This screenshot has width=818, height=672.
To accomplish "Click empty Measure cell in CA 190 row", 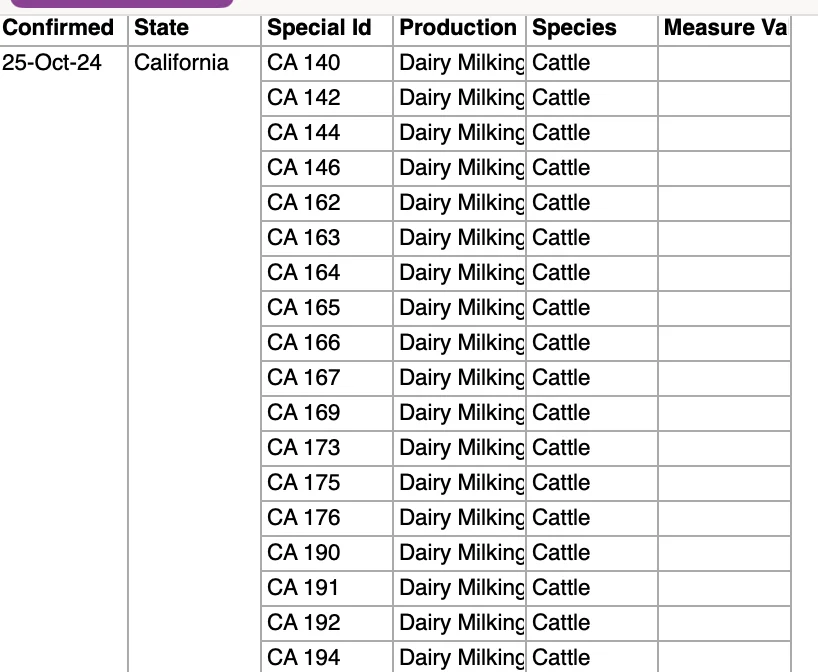I will [x=725, y=553].
